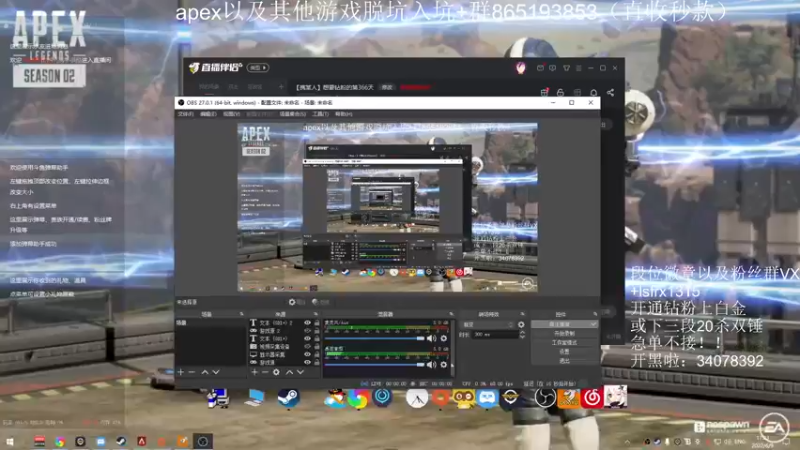Toggle visibility of bottom 游戏源 source

tap(307, 362)
